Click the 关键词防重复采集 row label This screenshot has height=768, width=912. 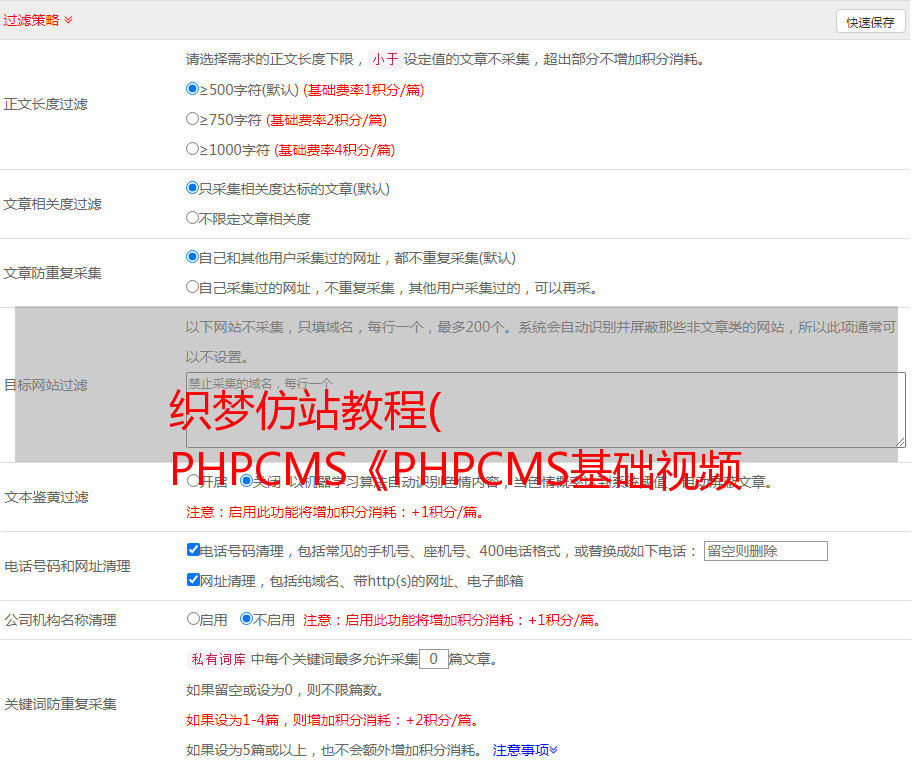point(60,704)
